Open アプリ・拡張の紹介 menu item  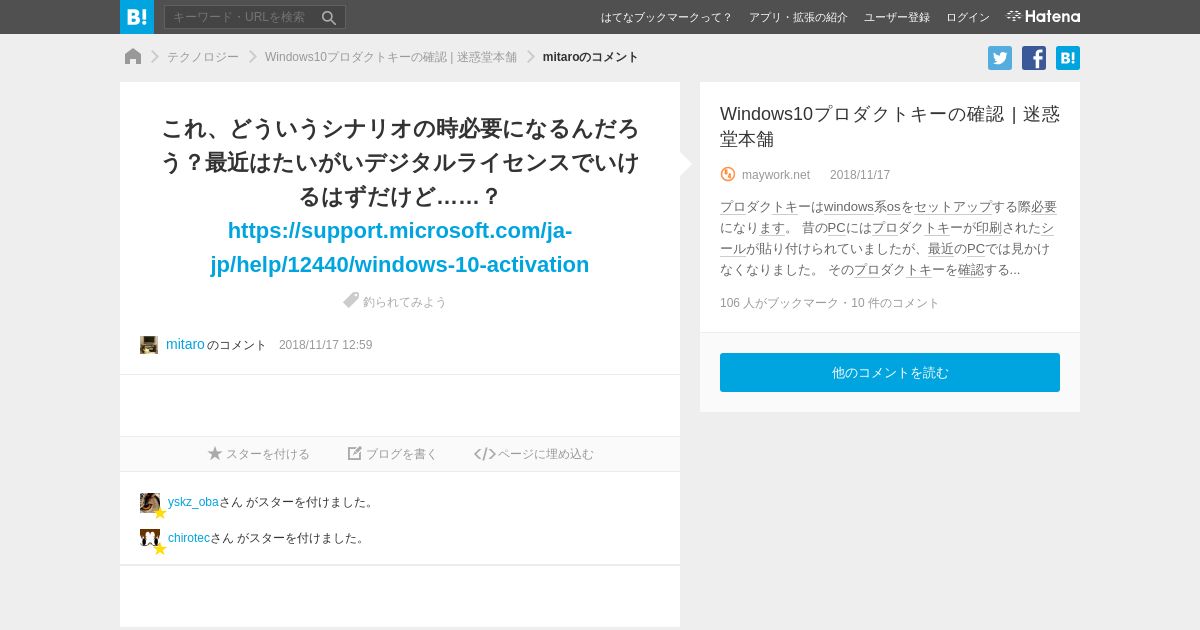point(798,17)
